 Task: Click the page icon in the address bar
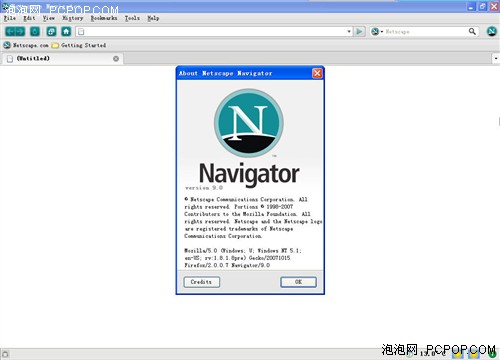(81, 32)
